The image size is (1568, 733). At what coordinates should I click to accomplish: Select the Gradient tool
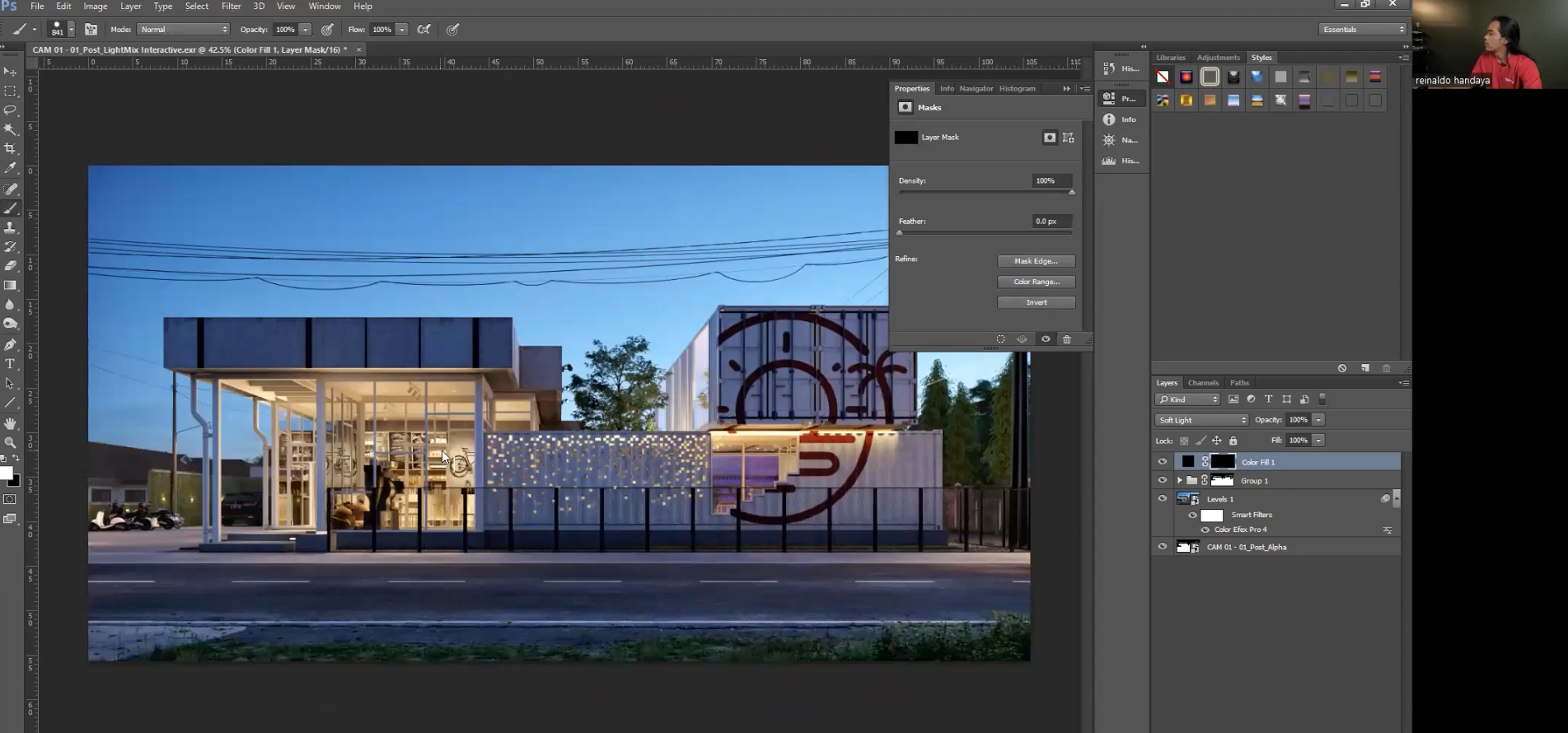[x=11, y=285]
